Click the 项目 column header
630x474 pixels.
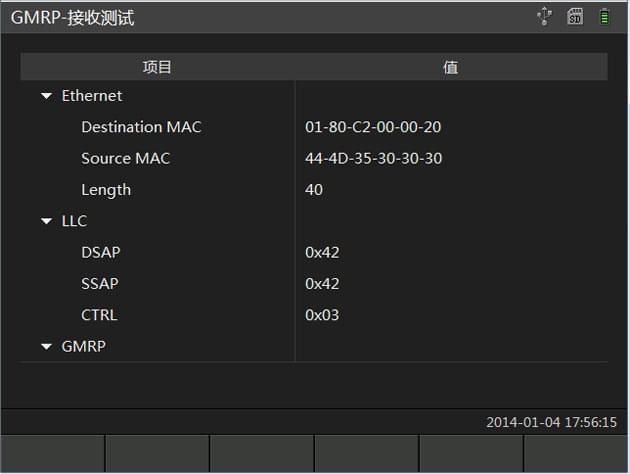point(157,67)
